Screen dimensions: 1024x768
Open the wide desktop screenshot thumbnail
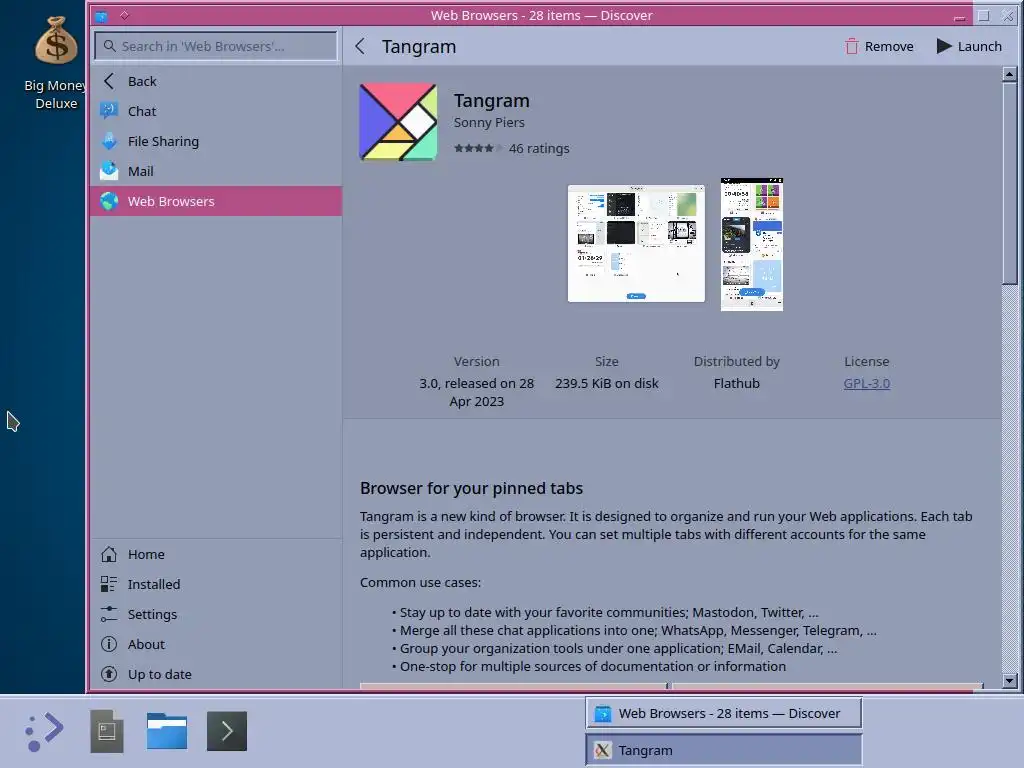coord(636,244)
